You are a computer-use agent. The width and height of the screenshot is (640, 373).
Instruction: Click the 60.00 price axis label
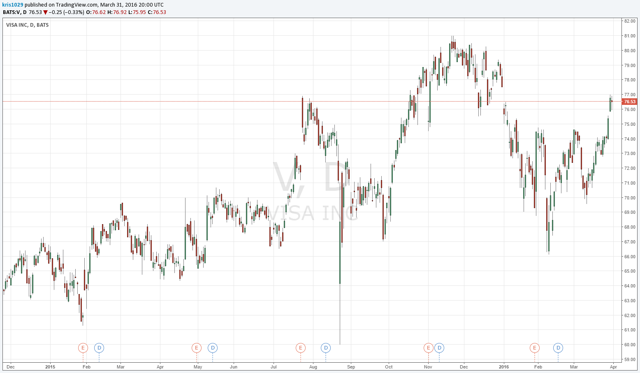pos(630,344)
